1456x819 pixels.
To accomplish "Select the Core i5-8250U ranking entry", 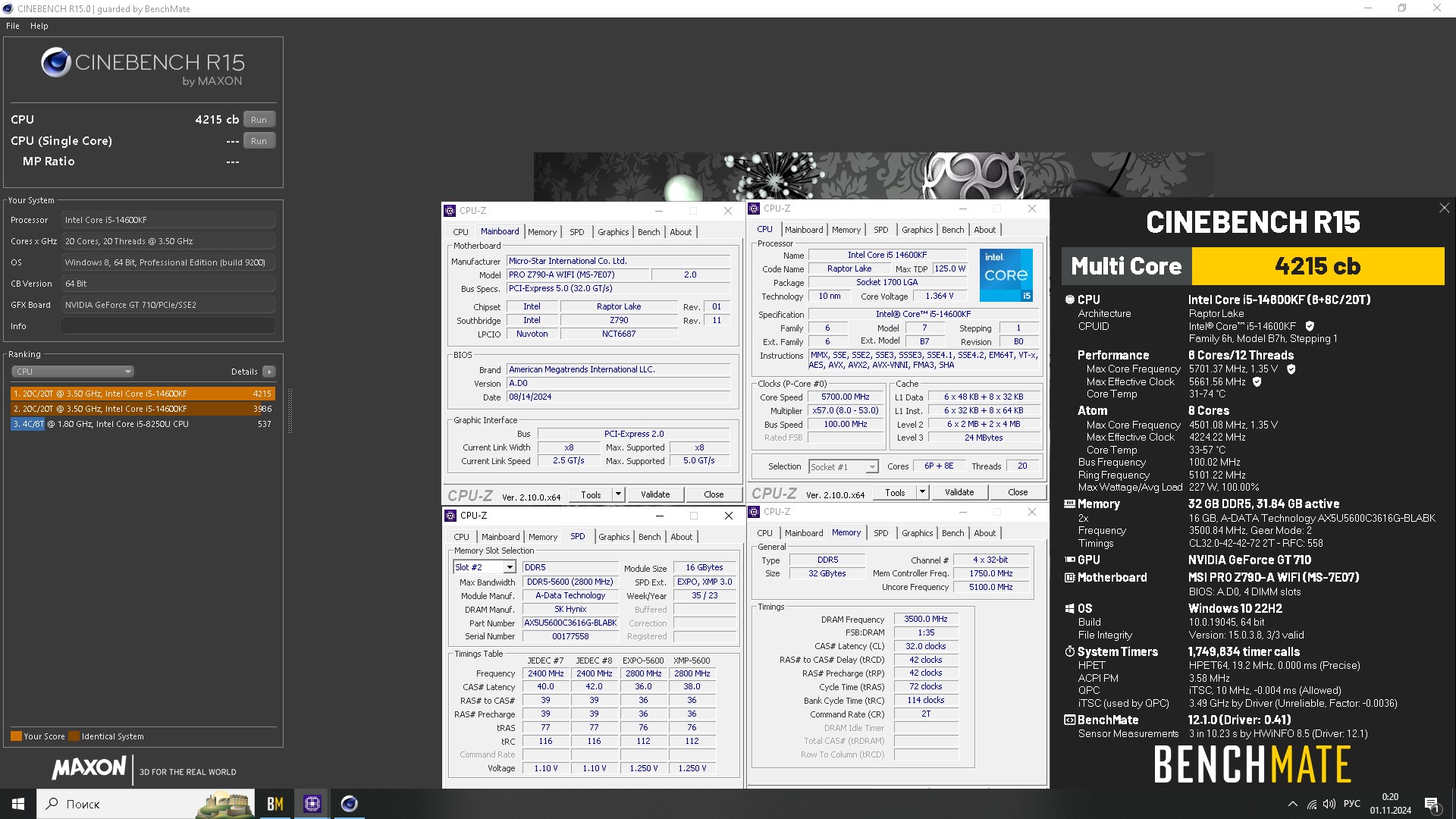I will coord(143,424).
